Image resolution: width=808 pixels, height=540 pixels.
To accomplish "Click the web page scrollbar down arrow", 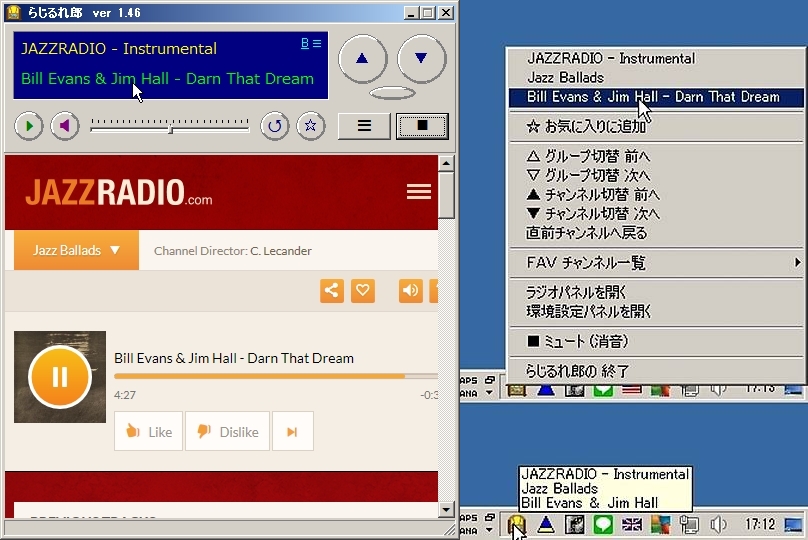I will [x=446, y=510].
